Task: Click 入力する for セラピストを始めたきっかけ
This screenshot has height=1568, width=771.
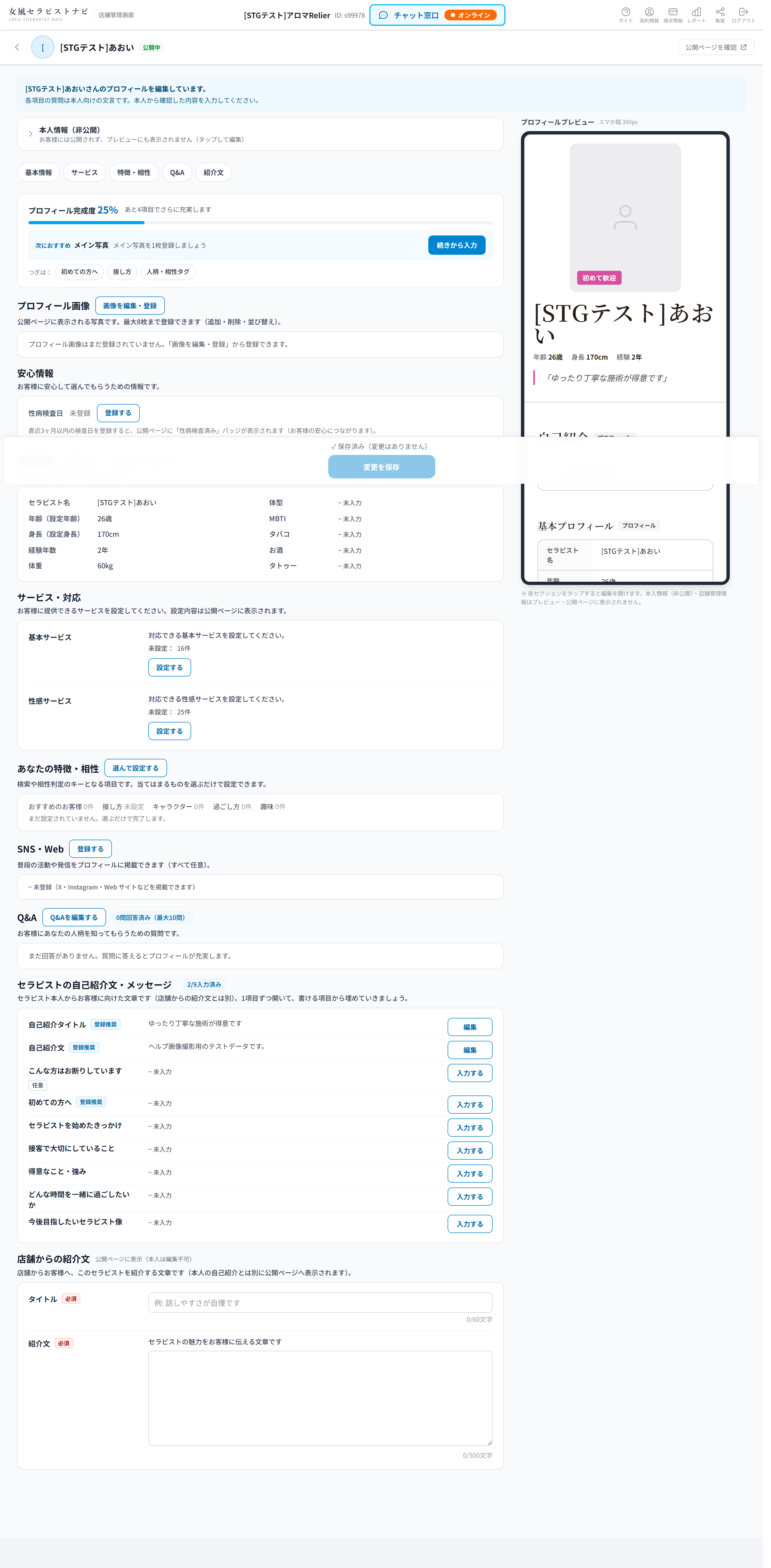Action: (x=470, y=1128)
